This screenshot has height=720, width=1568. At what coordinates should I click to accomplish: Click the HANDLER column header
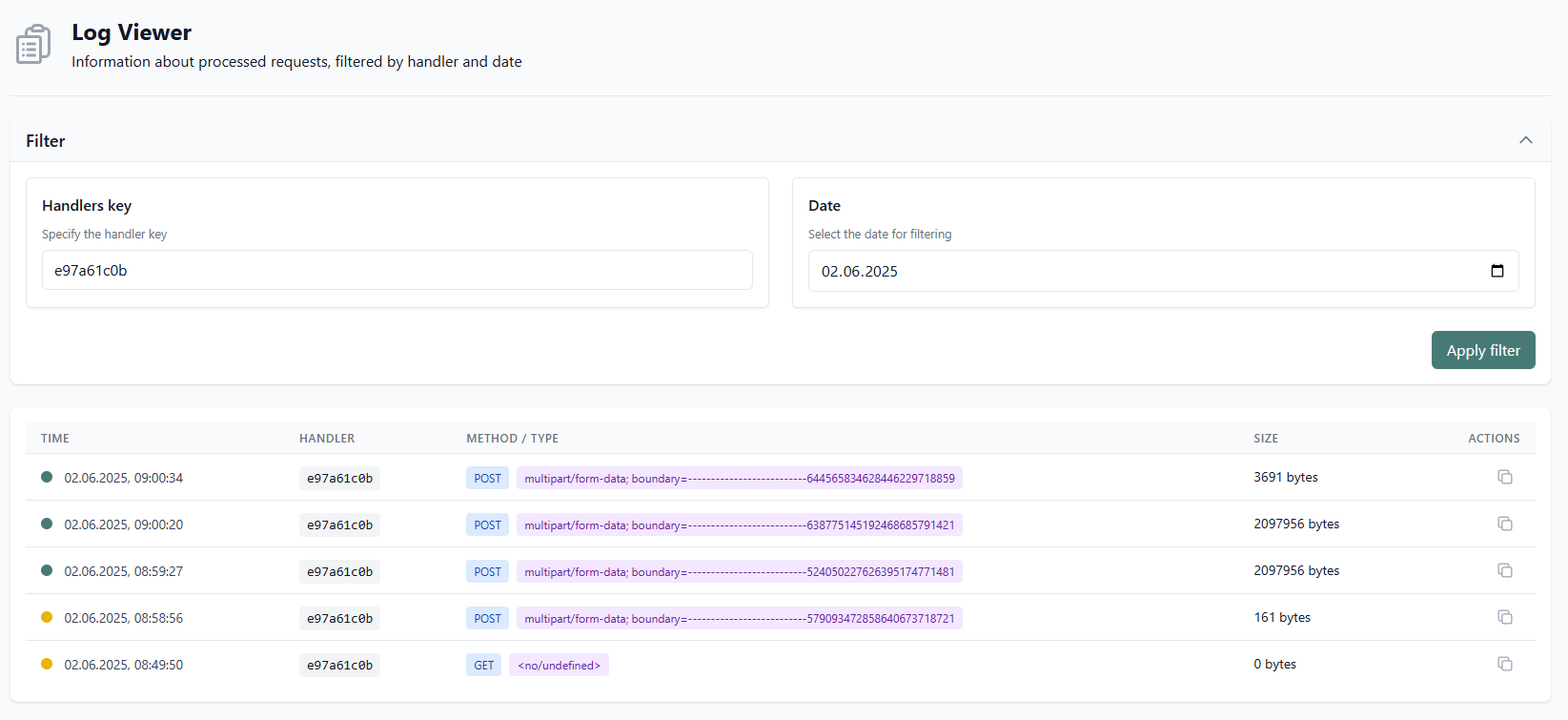(x=327, y=439)
